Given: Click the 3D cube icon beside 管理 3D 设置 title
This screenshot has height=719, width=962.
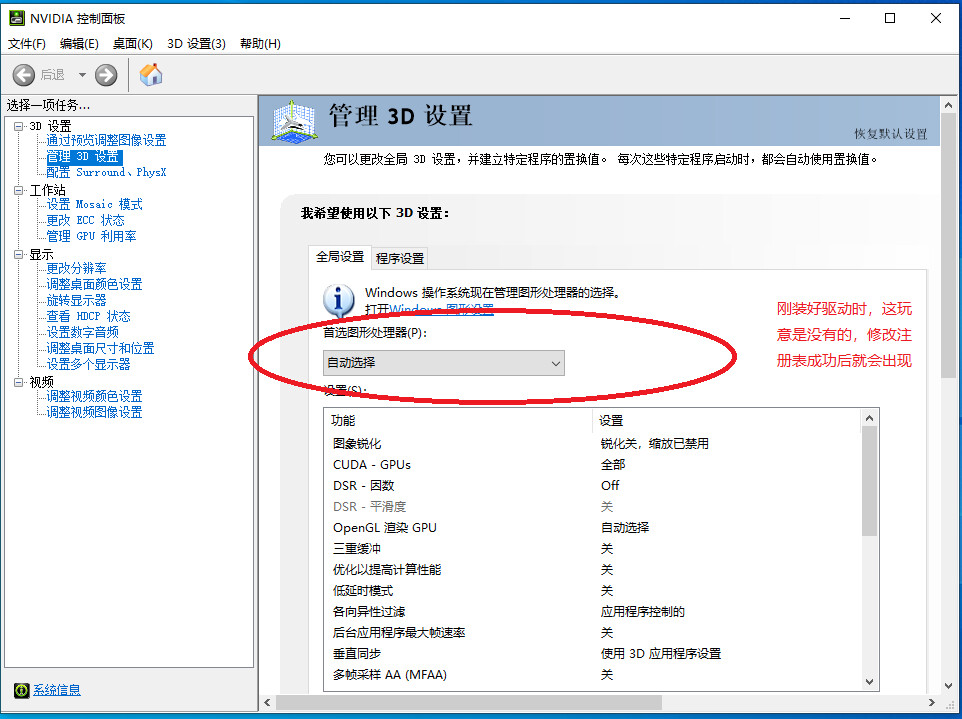Looking at the screenshot, I should point(294,120).
